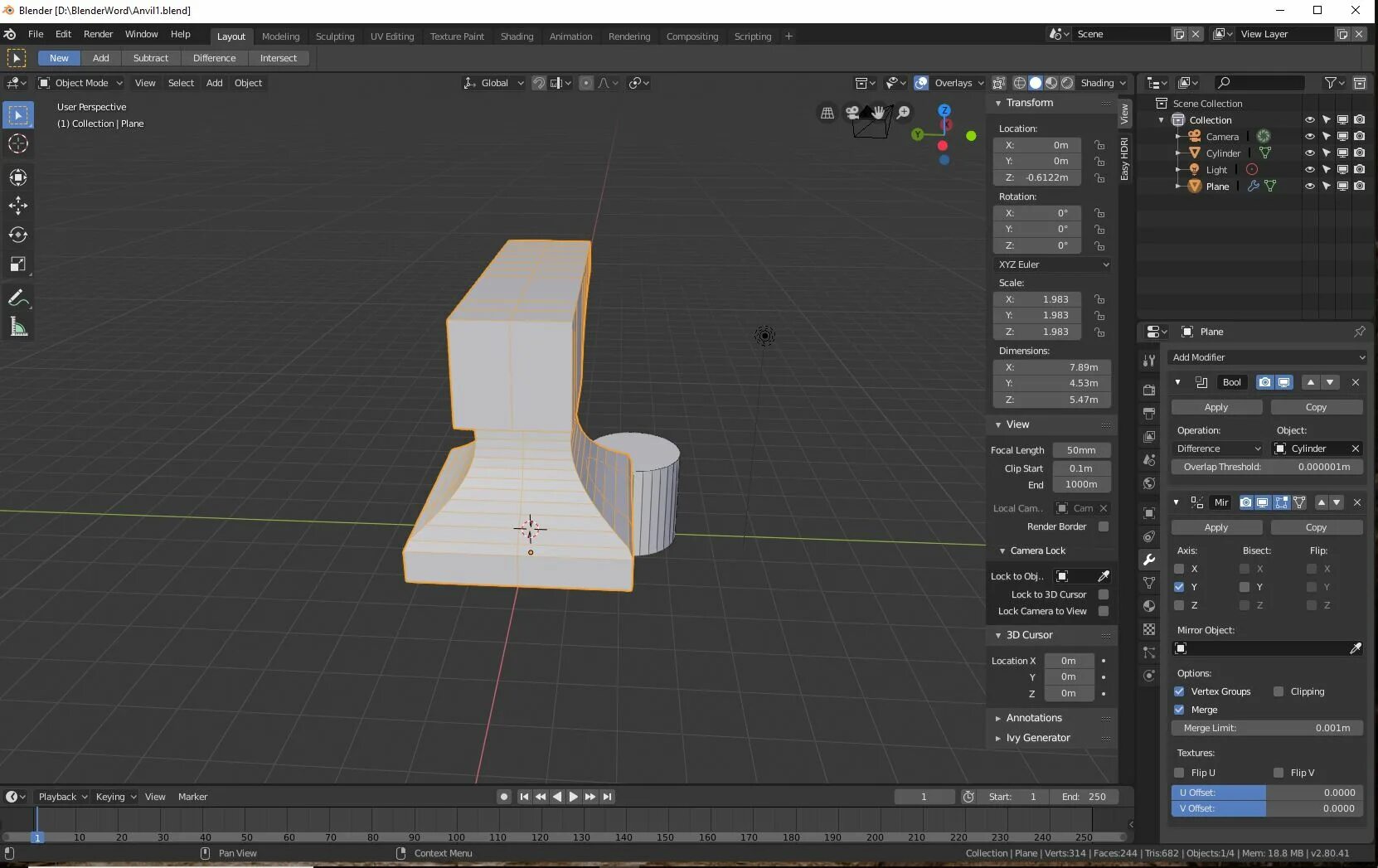Apply the Bool modifier
The image size is (1378, 868).
tap(1215, 407)
